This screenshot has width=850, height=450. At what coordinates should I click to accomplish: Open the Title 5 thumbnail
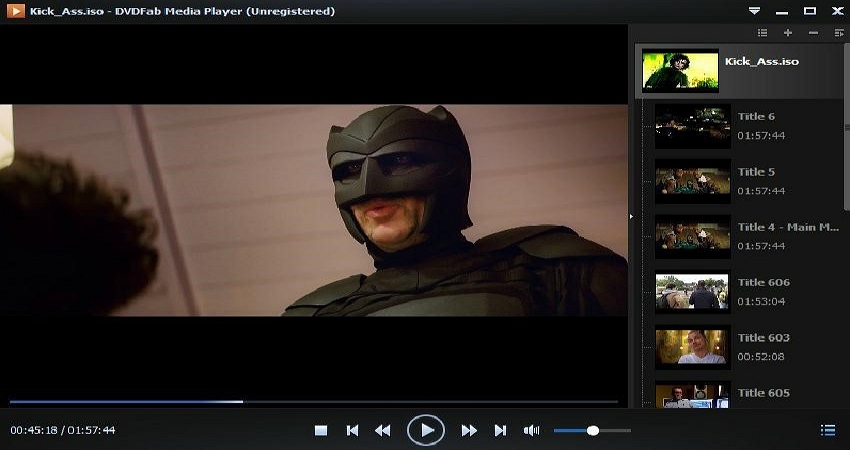coord(692,182)
